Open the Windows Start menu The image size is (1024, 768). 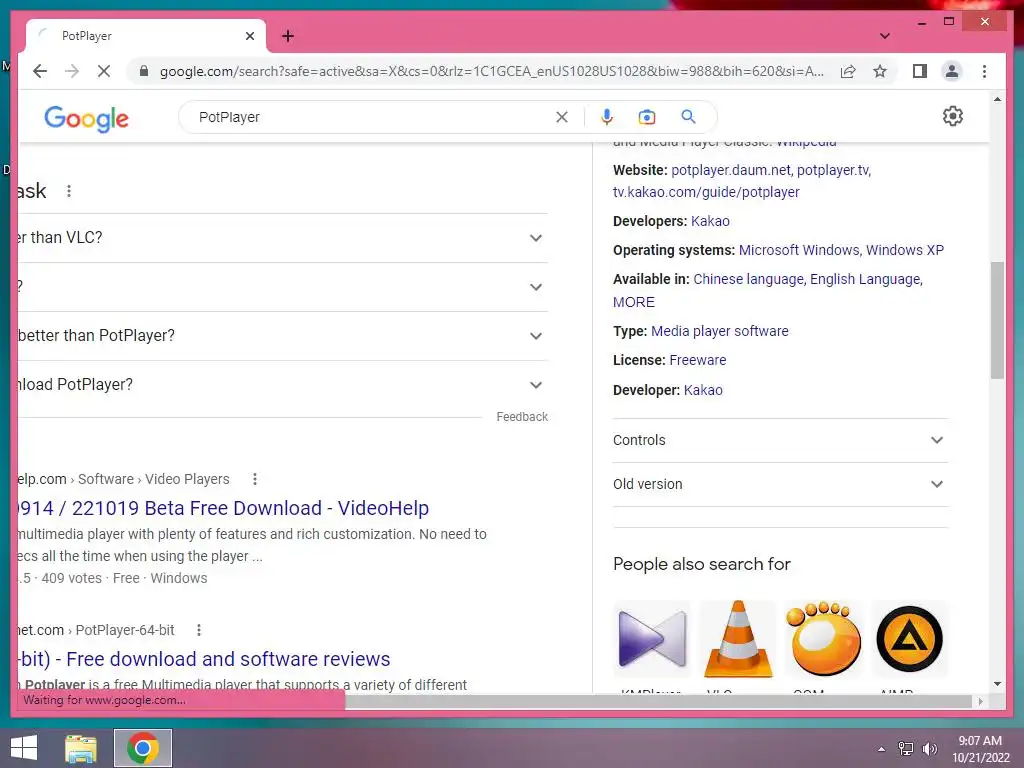click(x=24, y=748)
